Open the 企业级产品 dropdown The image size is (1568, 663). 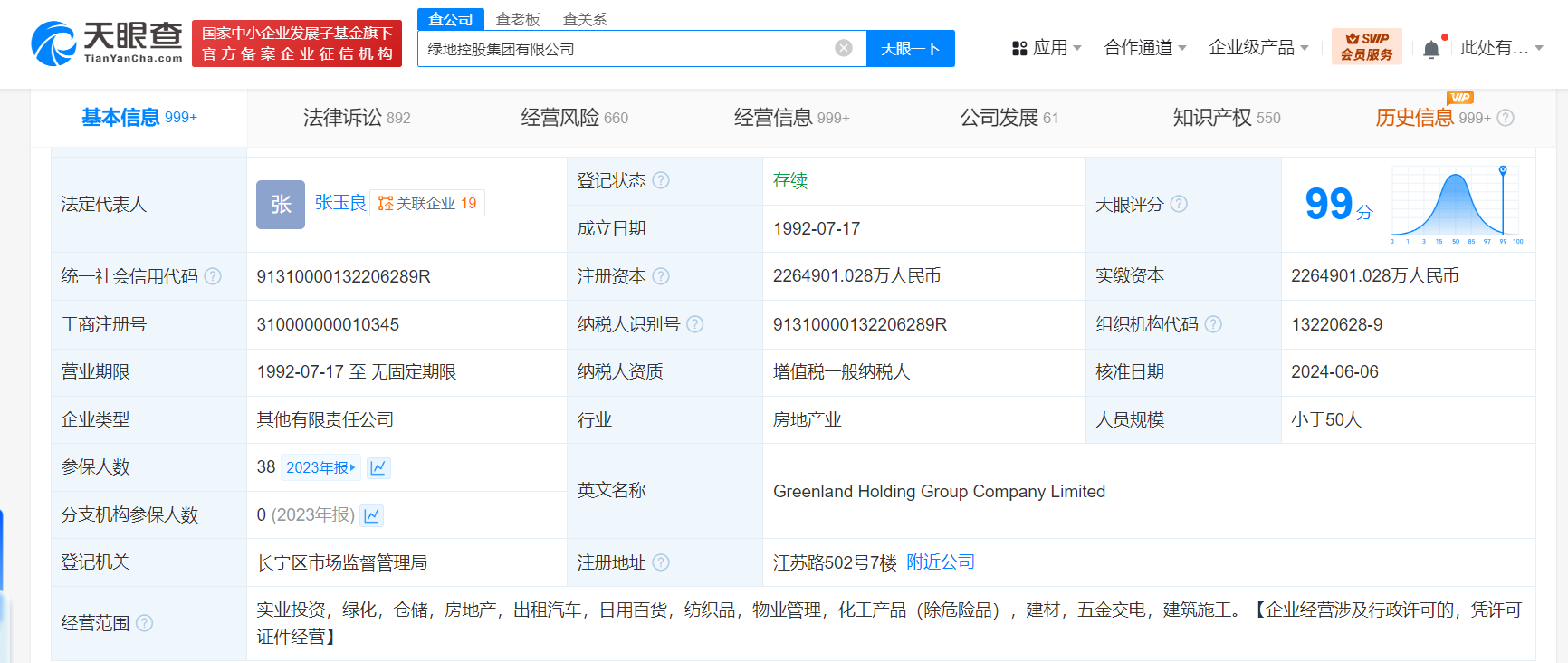pyautogui.click(x=1258, y=48)
